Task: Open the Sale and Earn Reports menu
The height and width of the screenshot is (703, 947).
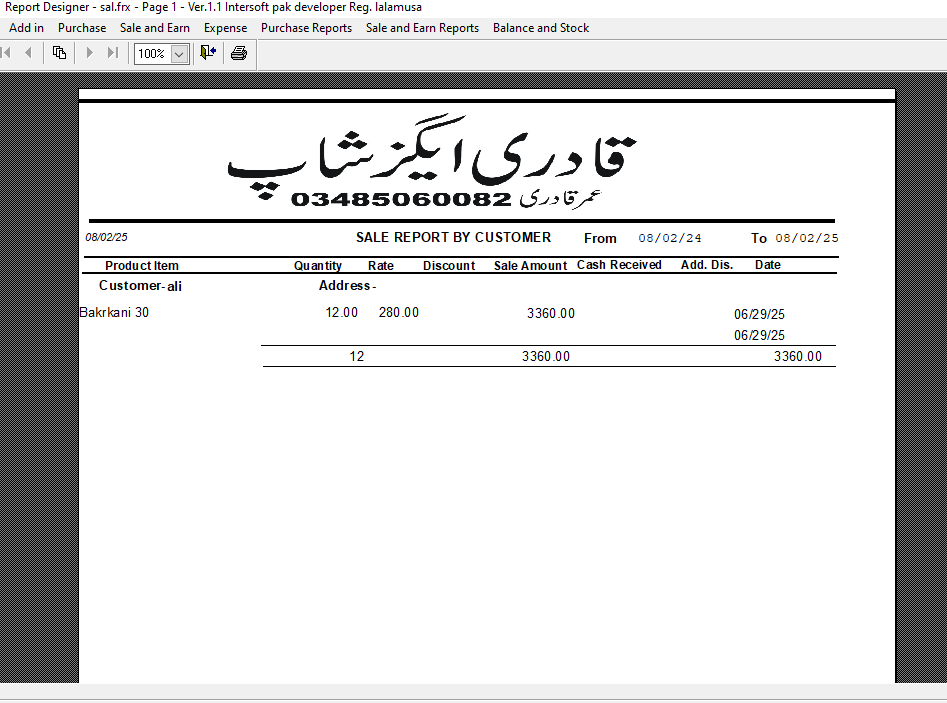Action: click(422, 28)
